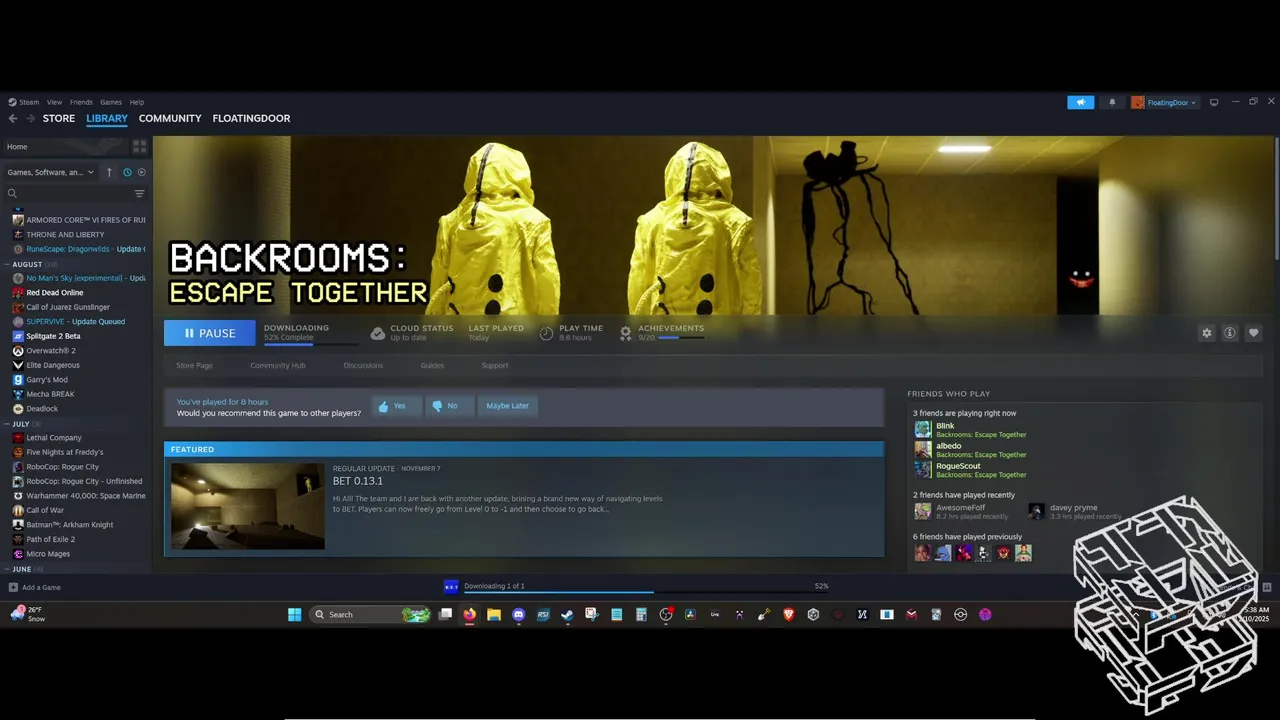Toggle the ready-to-play filter icon
1280x720 pixels.
click(x=141, y=172)
